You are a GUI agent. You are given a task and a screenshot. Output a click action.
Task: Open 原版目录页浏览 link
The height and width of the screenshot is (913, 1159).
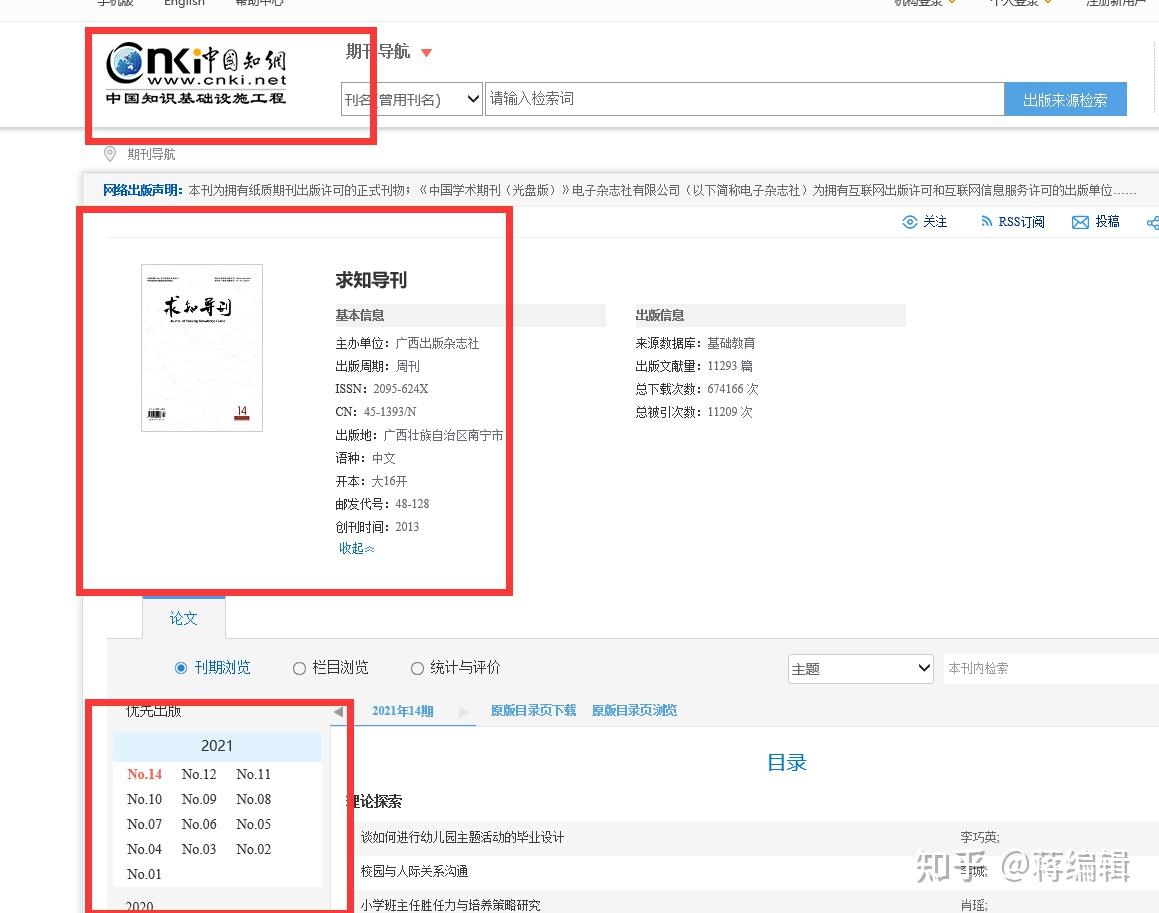[634, 710]
